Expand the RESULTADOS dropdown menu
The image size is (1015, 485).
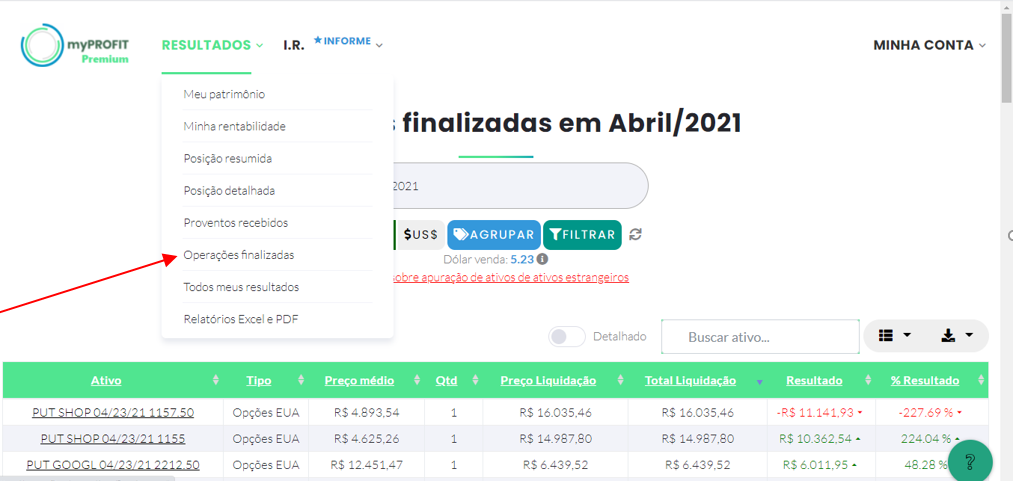click(x=212, y=45)
